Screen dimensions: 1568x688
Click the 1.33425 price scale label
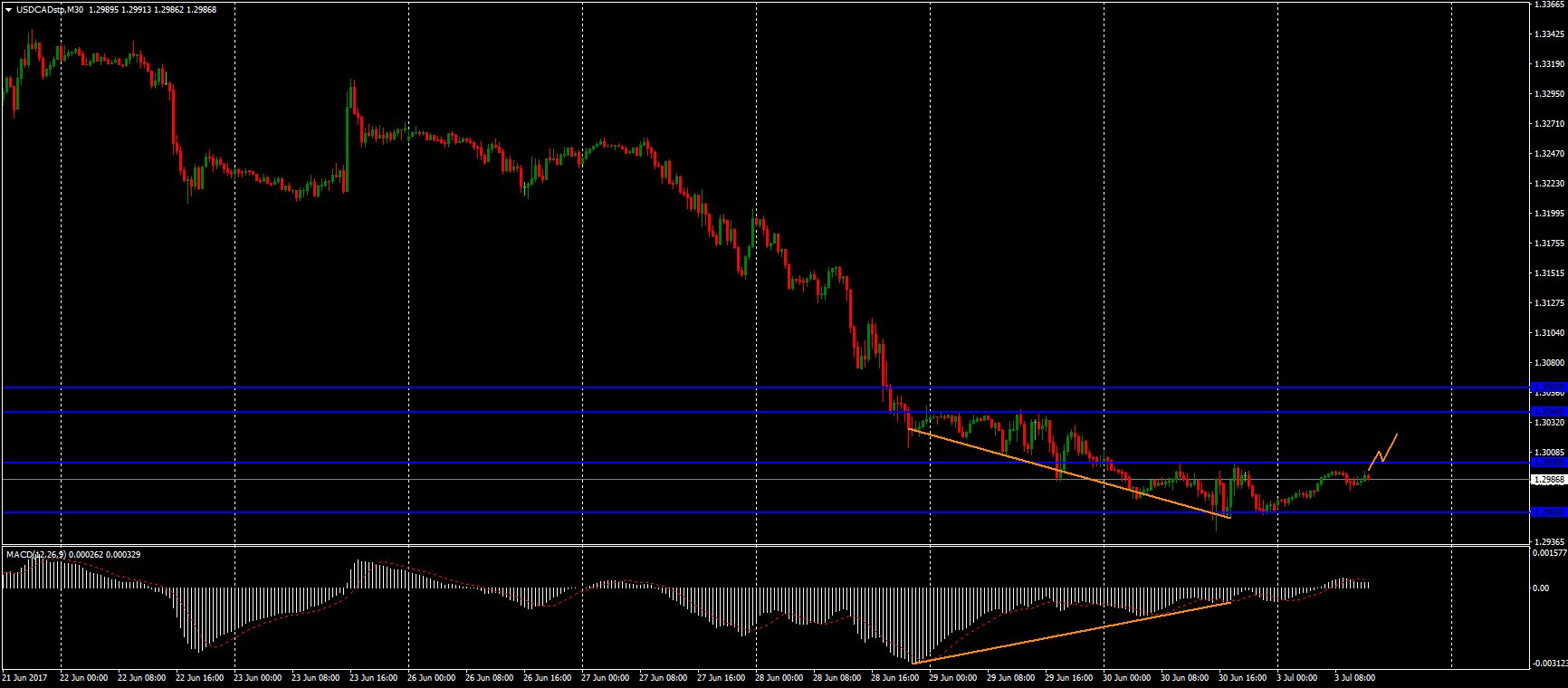pyautogui.click(x=1550, y=34)
